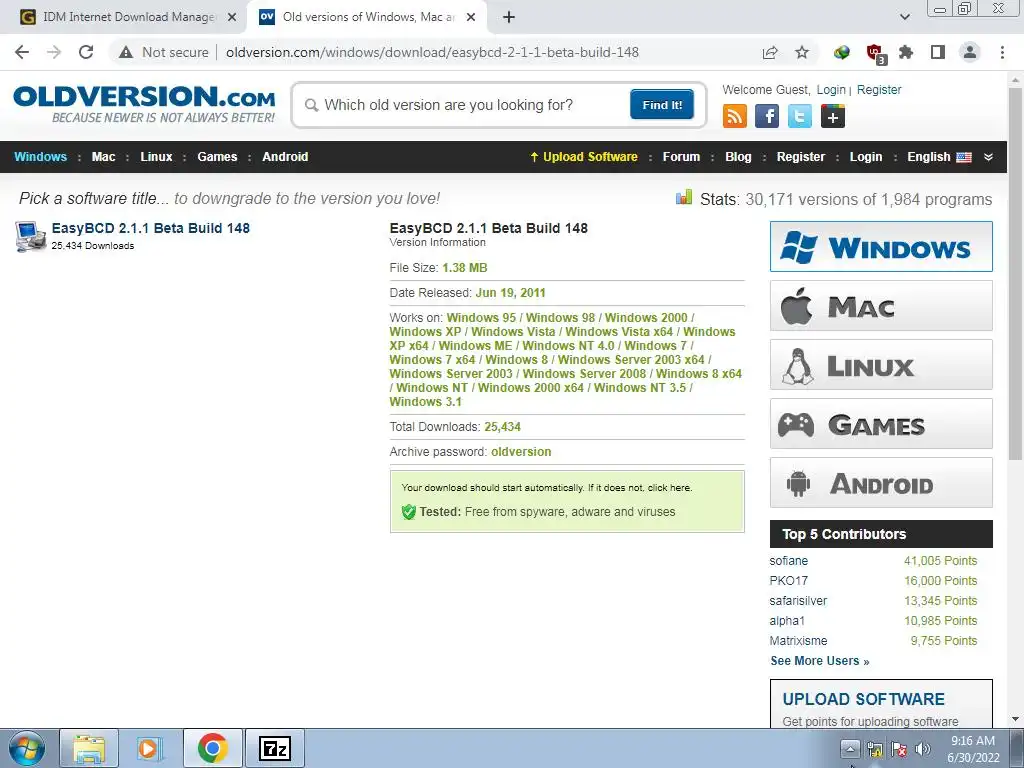Expand the language double-chevron menu
This screenshot has height=768, width=1024.
[x=988, y=157]
